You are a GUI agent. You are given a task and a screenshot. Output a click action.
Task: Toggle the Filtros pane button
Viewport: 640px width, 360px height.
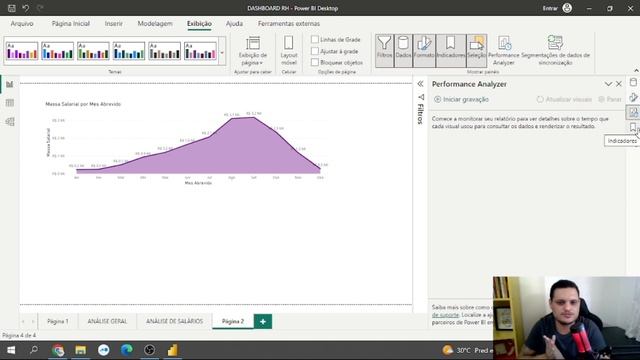(x=384, y=51)
